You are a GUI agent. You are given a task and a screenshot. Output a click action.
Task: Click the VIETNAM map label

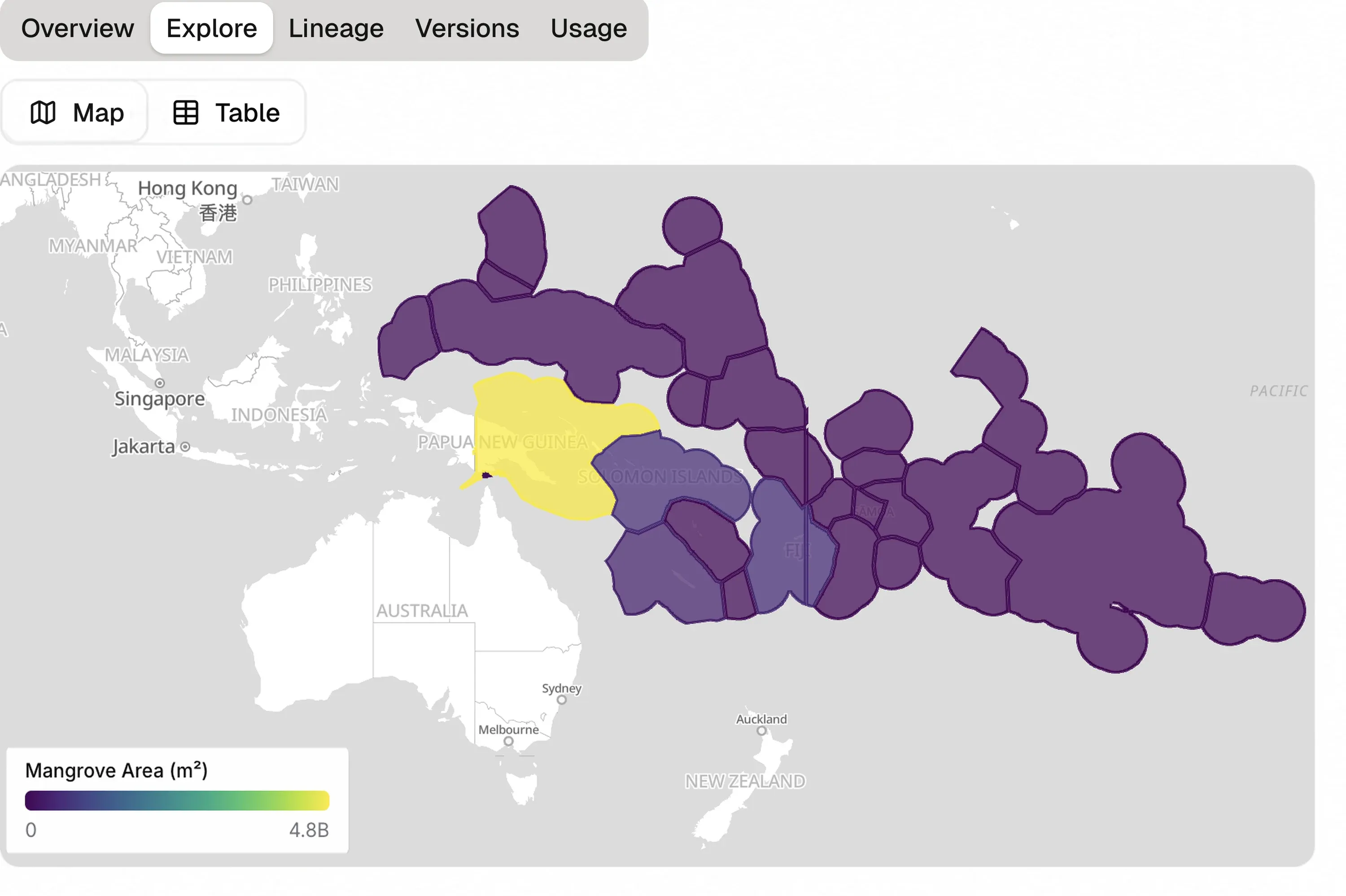pos(195,257)
